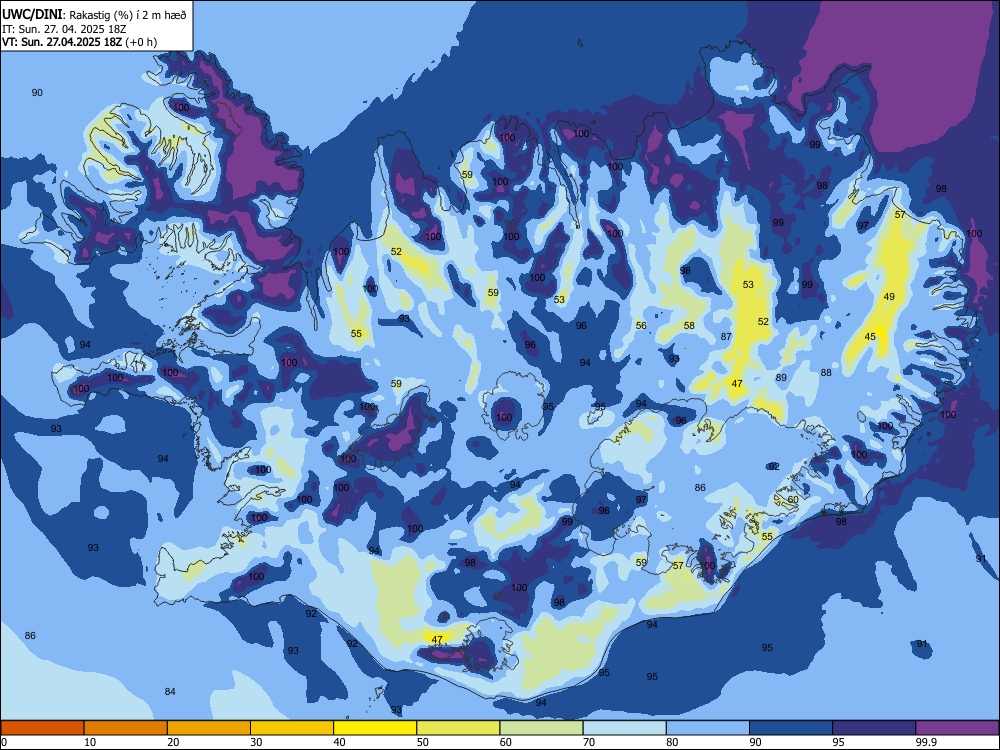Select the bright yellow 40–50 legend swatch

pos(375,728)
